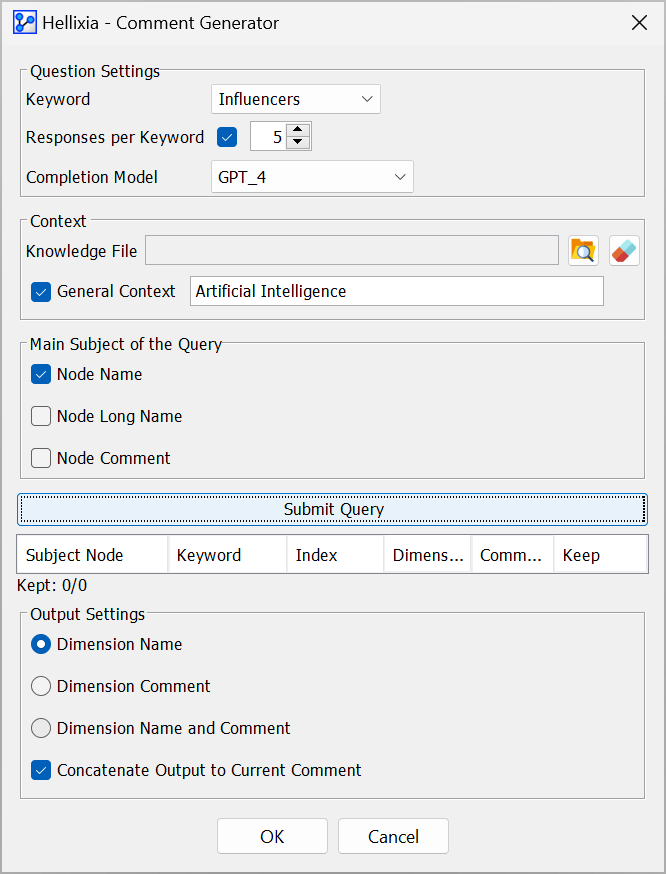
Task: Toggle the Responses per Keyword checkbox
Action: (x=227, y=137)
